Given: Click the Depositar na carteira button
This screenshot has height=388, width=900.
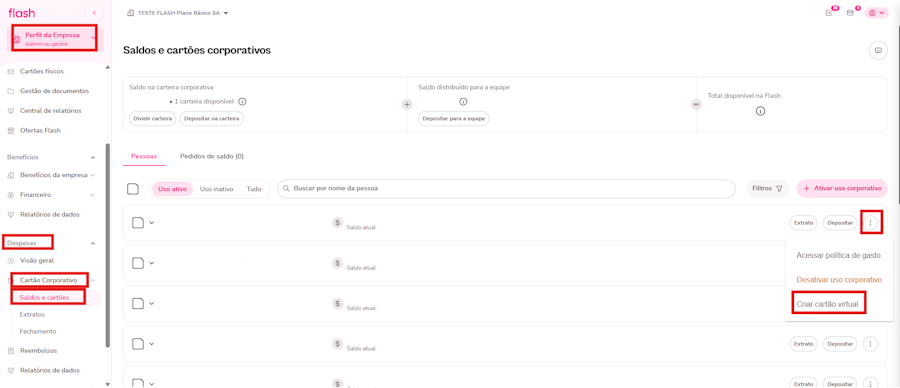Looking at the screenshot, I should tap(212, 118).
